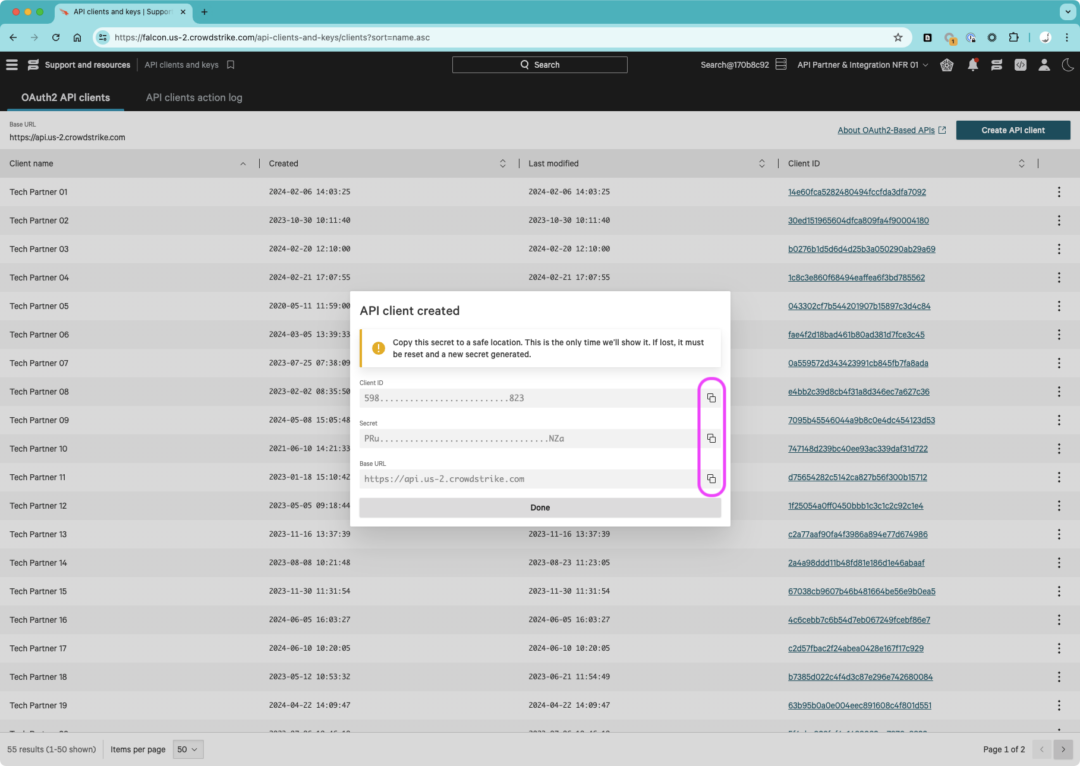Expand the browser tab list chevron

(1067, 12)
